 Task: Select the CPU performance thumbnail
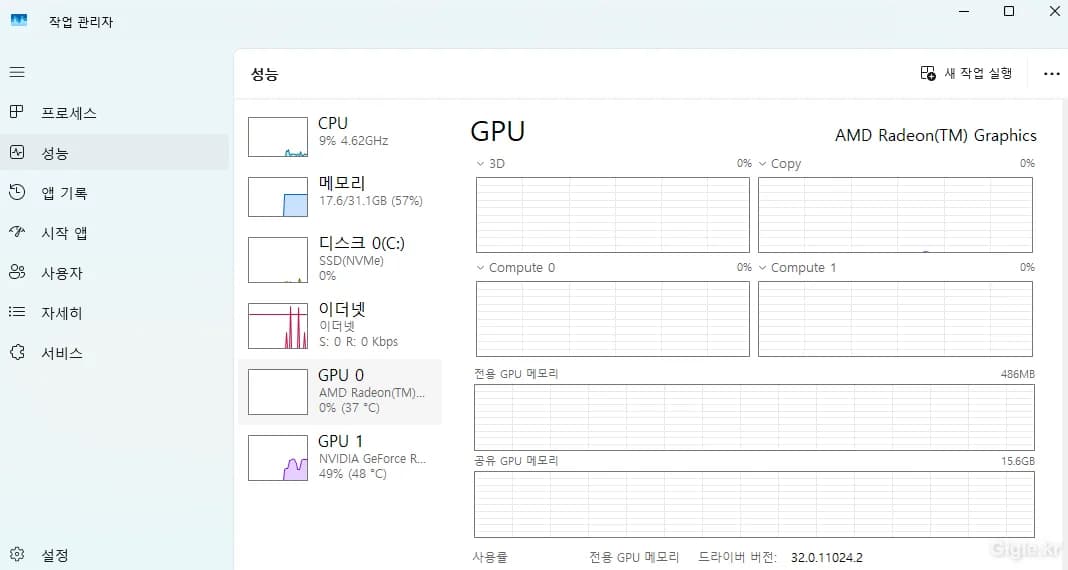click(x=278, y=137)
